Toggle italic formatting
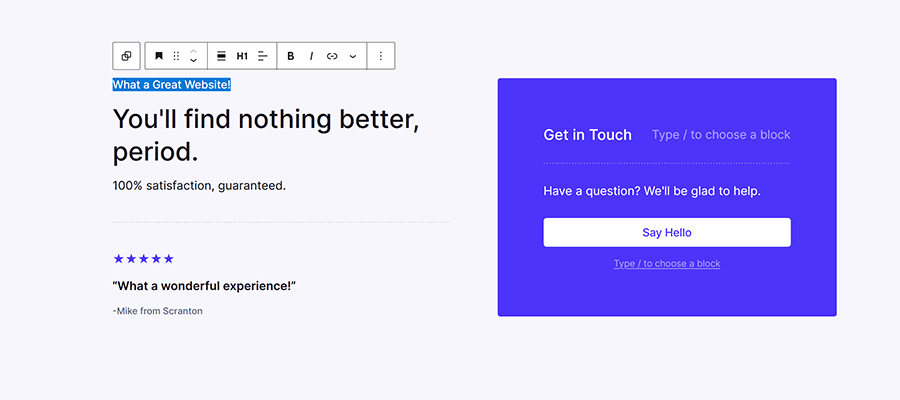This screenshot has width=900, height=400. [x=311, y=56]
